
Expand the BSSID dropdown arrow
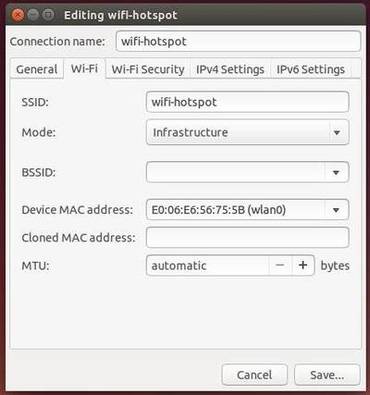(x=336, y=172)
